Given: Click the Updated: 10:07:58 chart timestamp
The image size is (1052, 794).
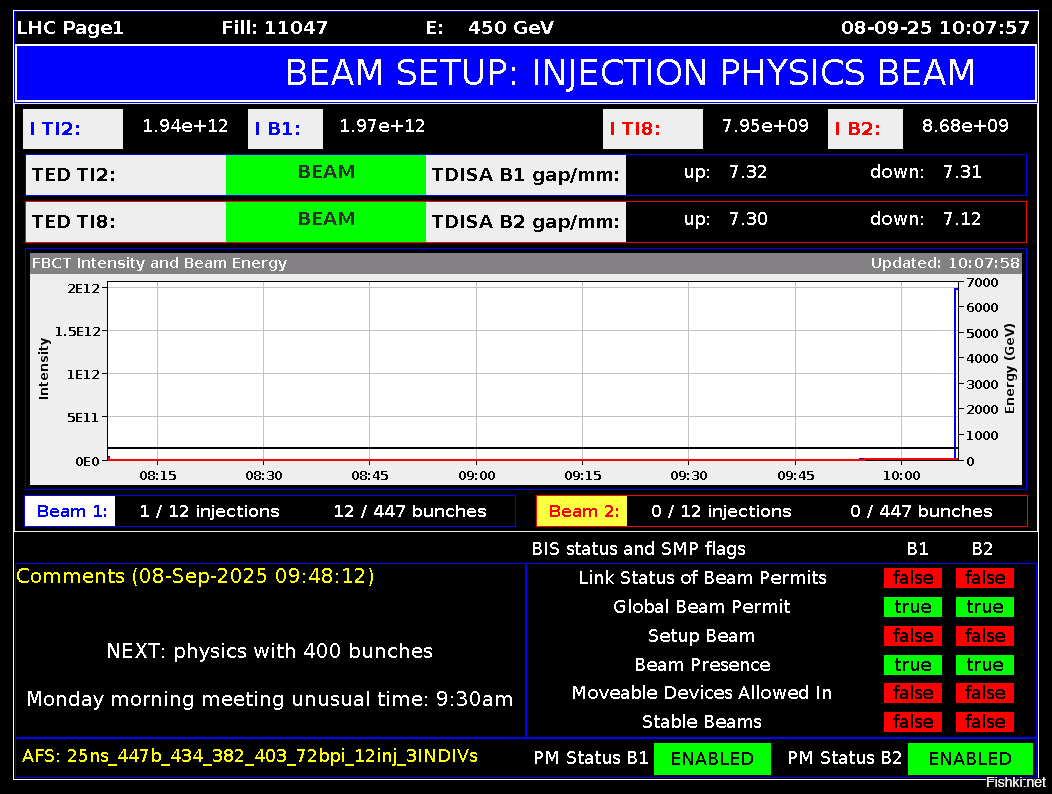Looking at the screenshot, I should point(945,263).
